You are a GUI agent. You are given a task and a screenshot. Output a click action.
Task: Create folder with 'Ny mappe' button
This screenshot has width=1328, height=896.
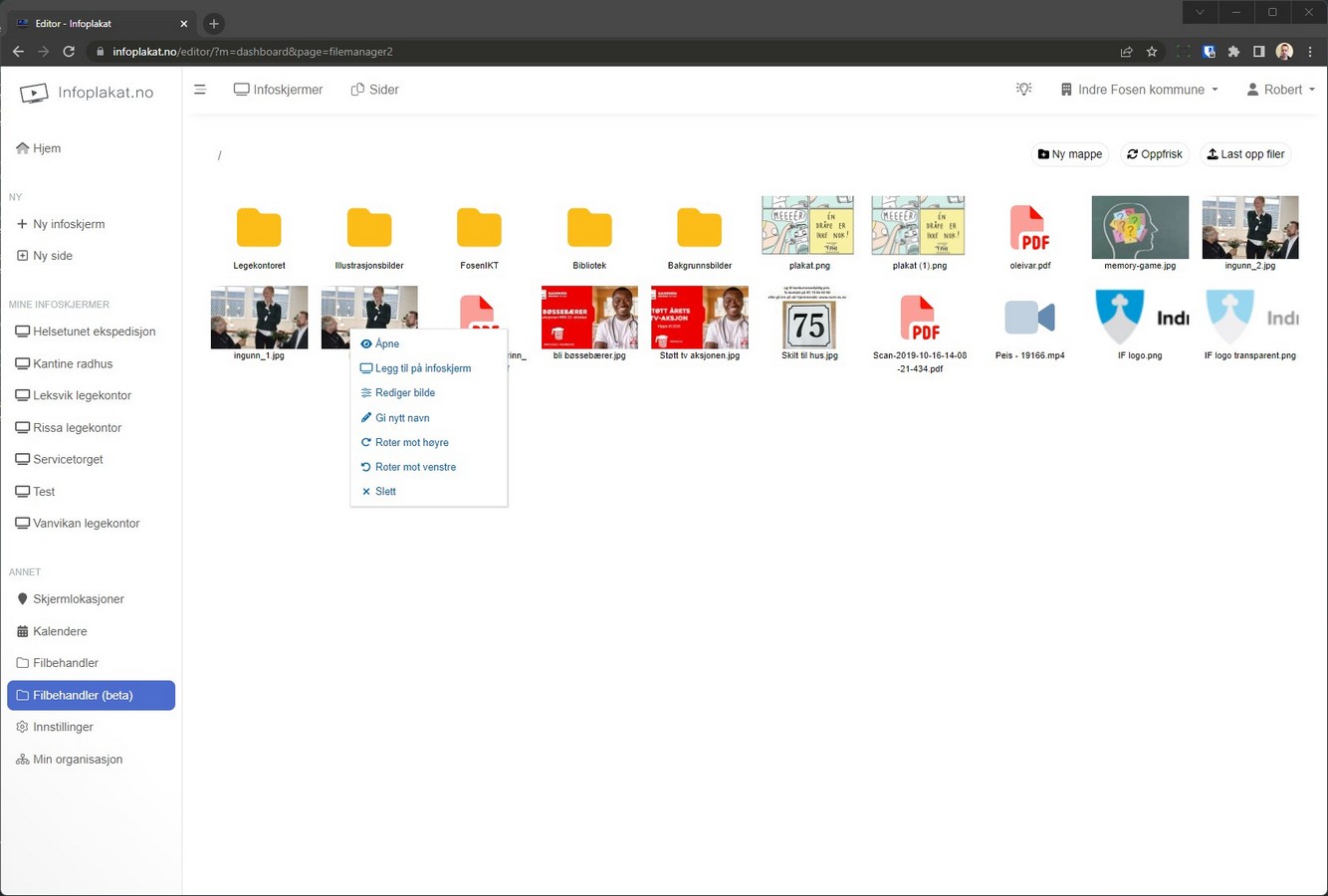pyautogui.click(x=1070, y=154)
